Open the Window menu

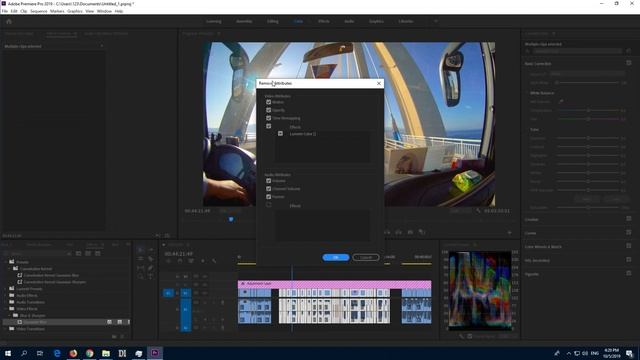tap(104, 11)
